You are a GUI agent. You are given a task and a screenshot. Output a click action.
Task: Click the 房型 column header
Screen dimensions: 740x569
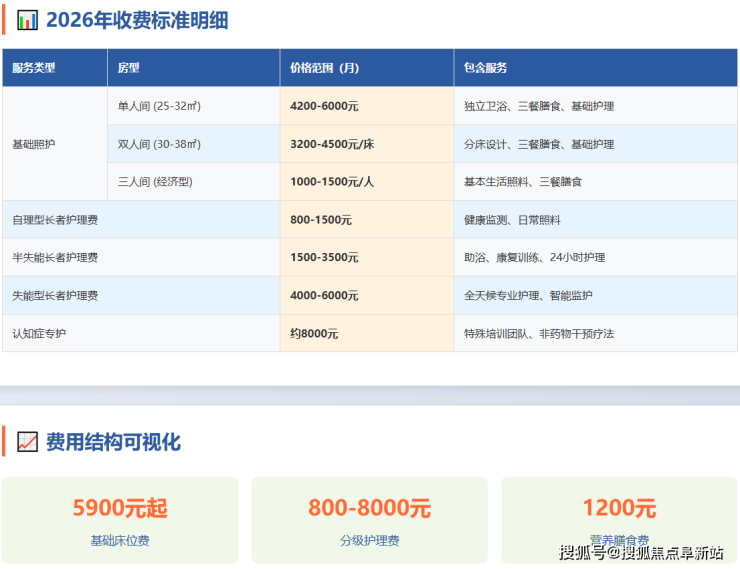[128, 68]
